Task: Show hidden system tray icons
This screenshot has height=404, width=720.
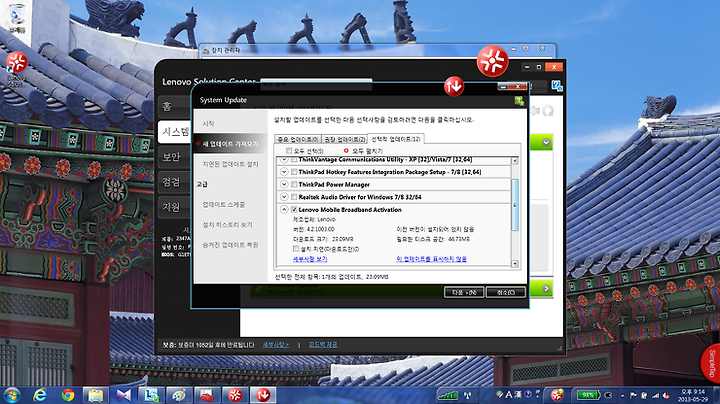Action: click(x=622, y=395)
